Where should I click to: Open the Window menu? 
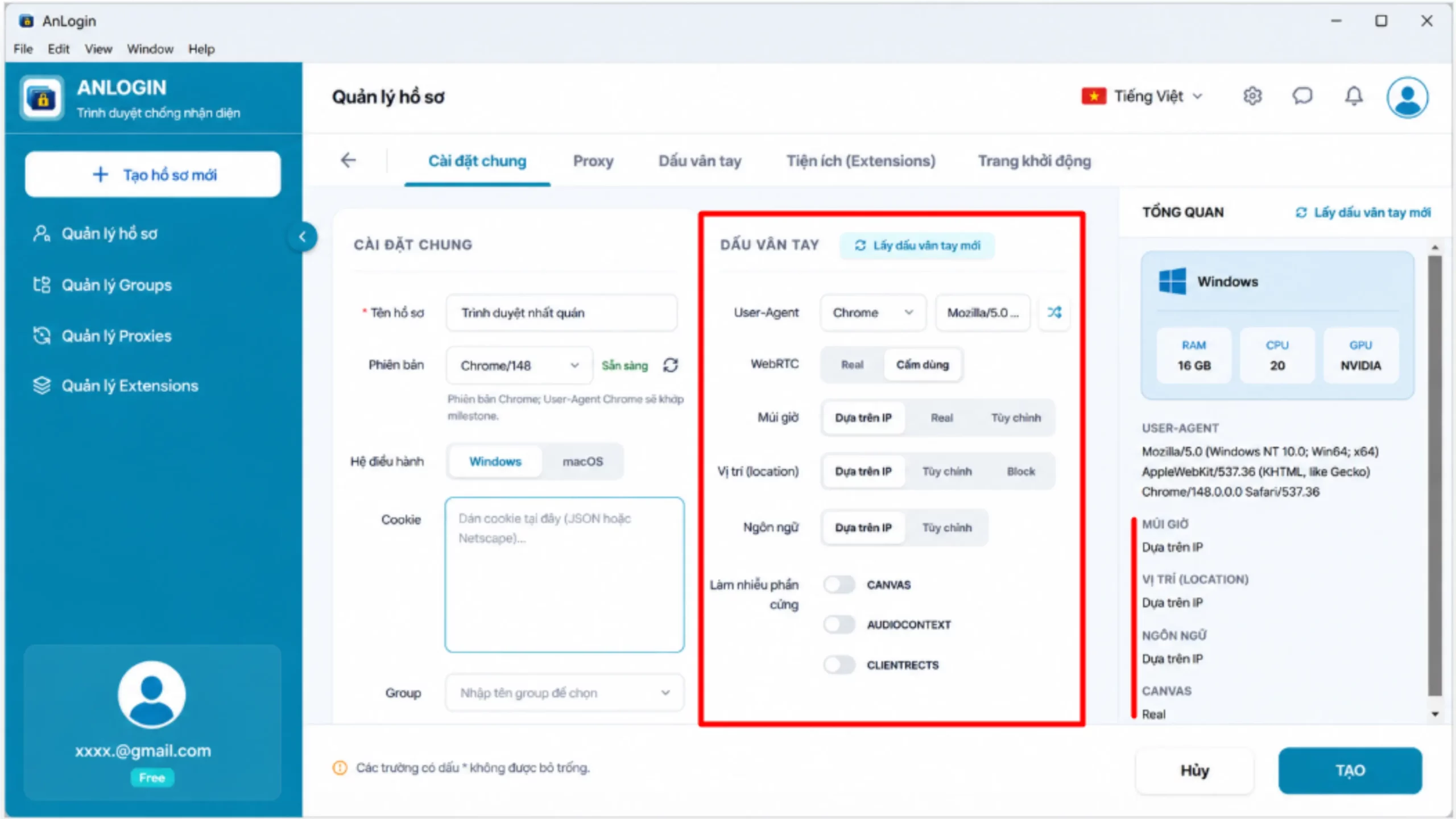(x=150, y=49)
